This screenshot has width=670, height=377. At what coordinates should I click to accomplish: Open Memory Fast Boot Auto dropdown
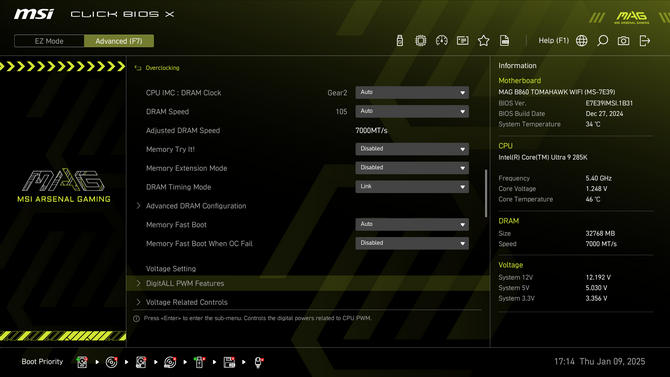(x=412, y=224)
